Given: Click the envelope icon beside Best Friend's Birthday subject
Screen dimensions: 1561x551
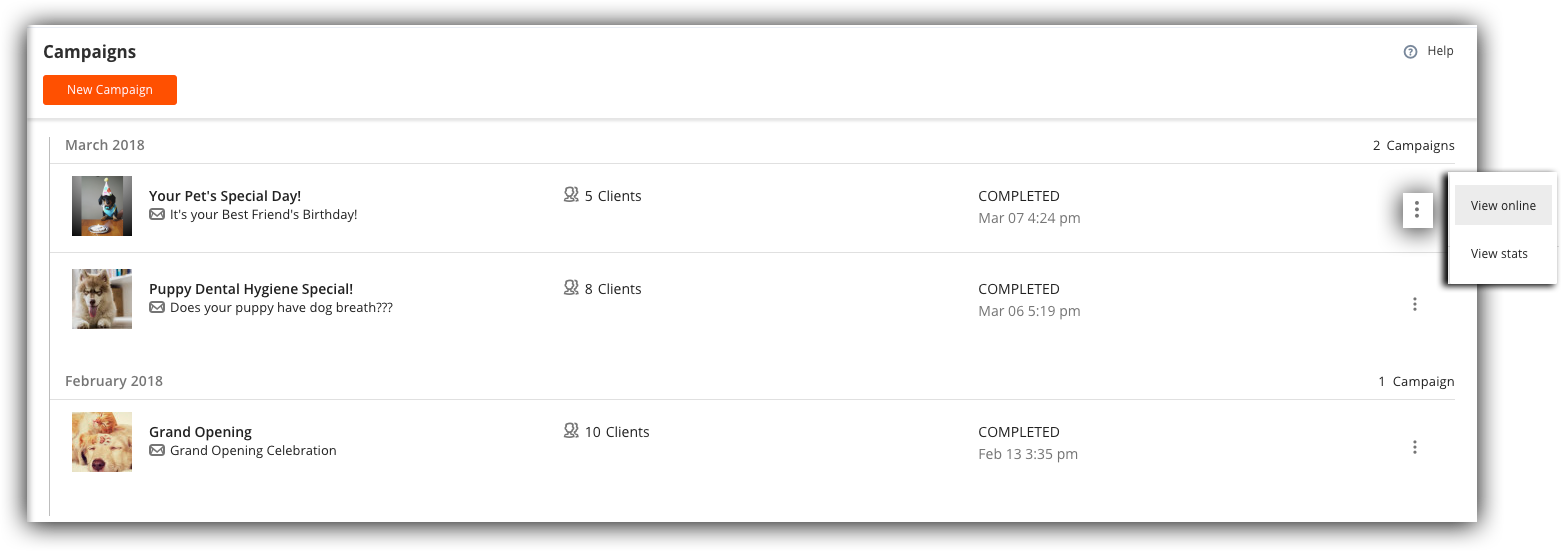Looking at the screenshot, I should [157, 214].
